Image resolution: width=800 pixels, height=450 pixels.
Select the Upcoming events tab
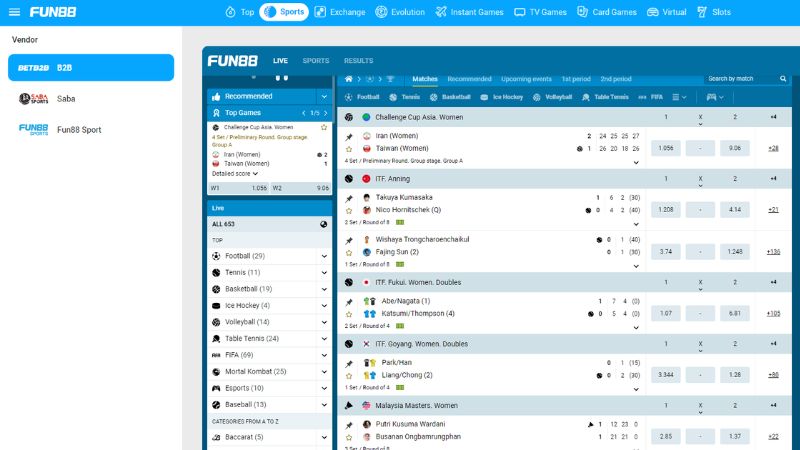click(x=526, y=79)
